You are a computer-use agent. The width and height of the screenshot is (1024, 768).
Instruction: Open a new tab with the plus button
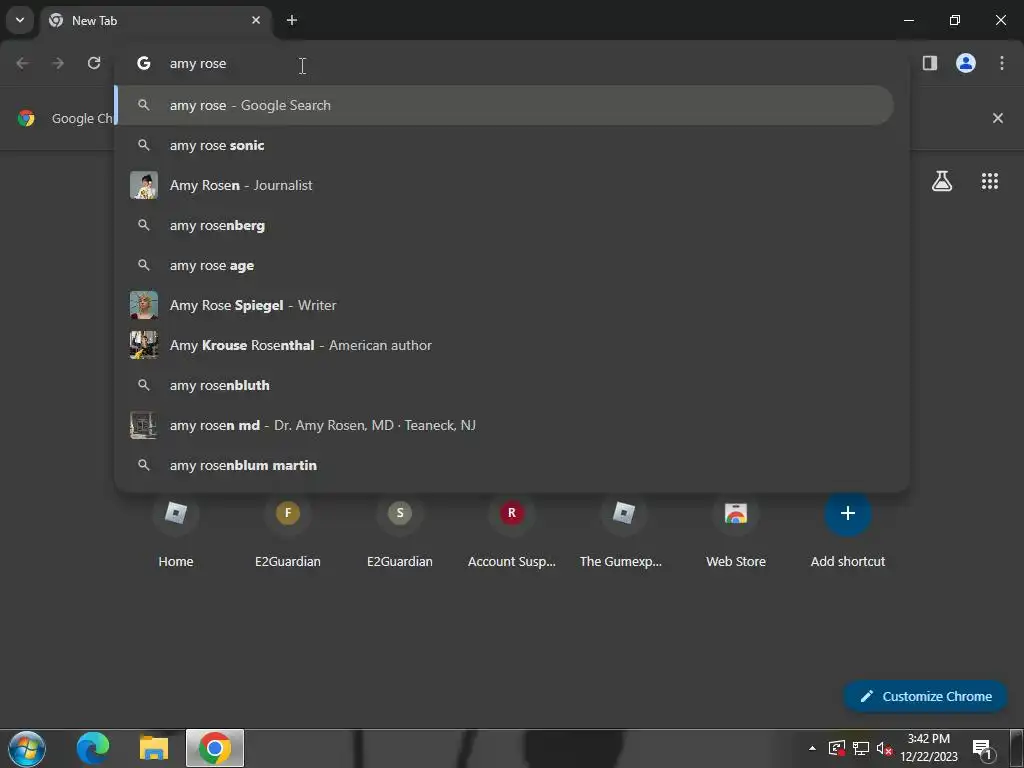point(292,20)
